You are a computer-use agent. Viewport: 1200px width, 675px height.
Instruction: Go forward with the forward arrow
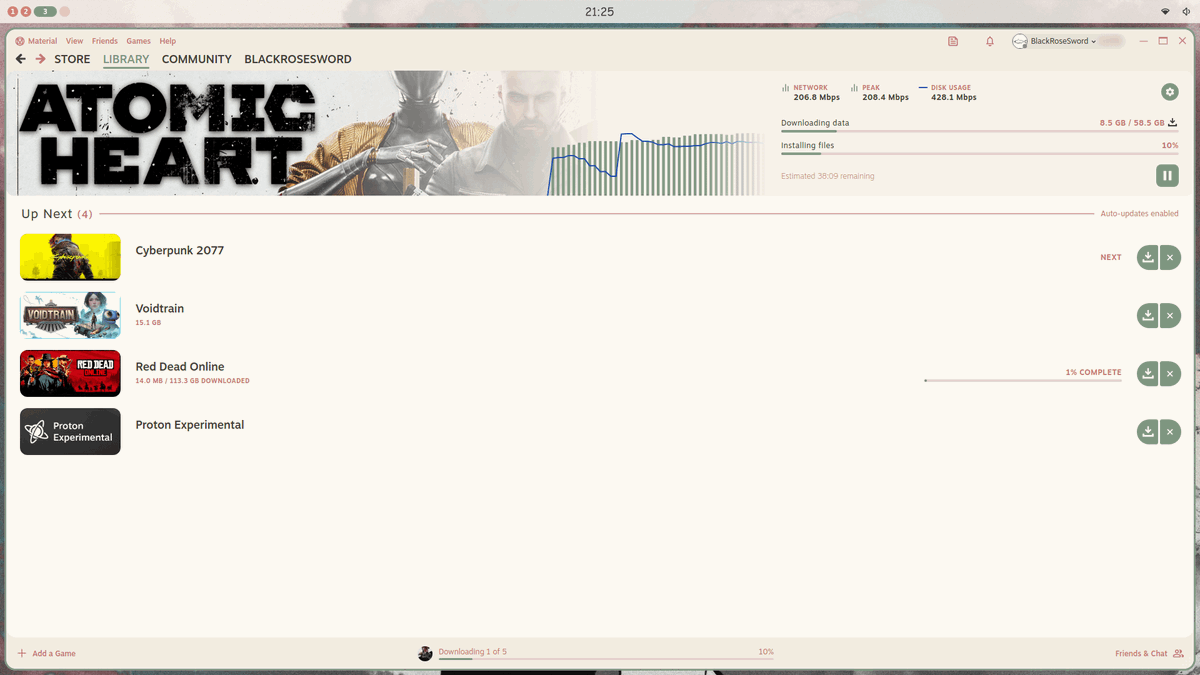(x=40, y=59)
